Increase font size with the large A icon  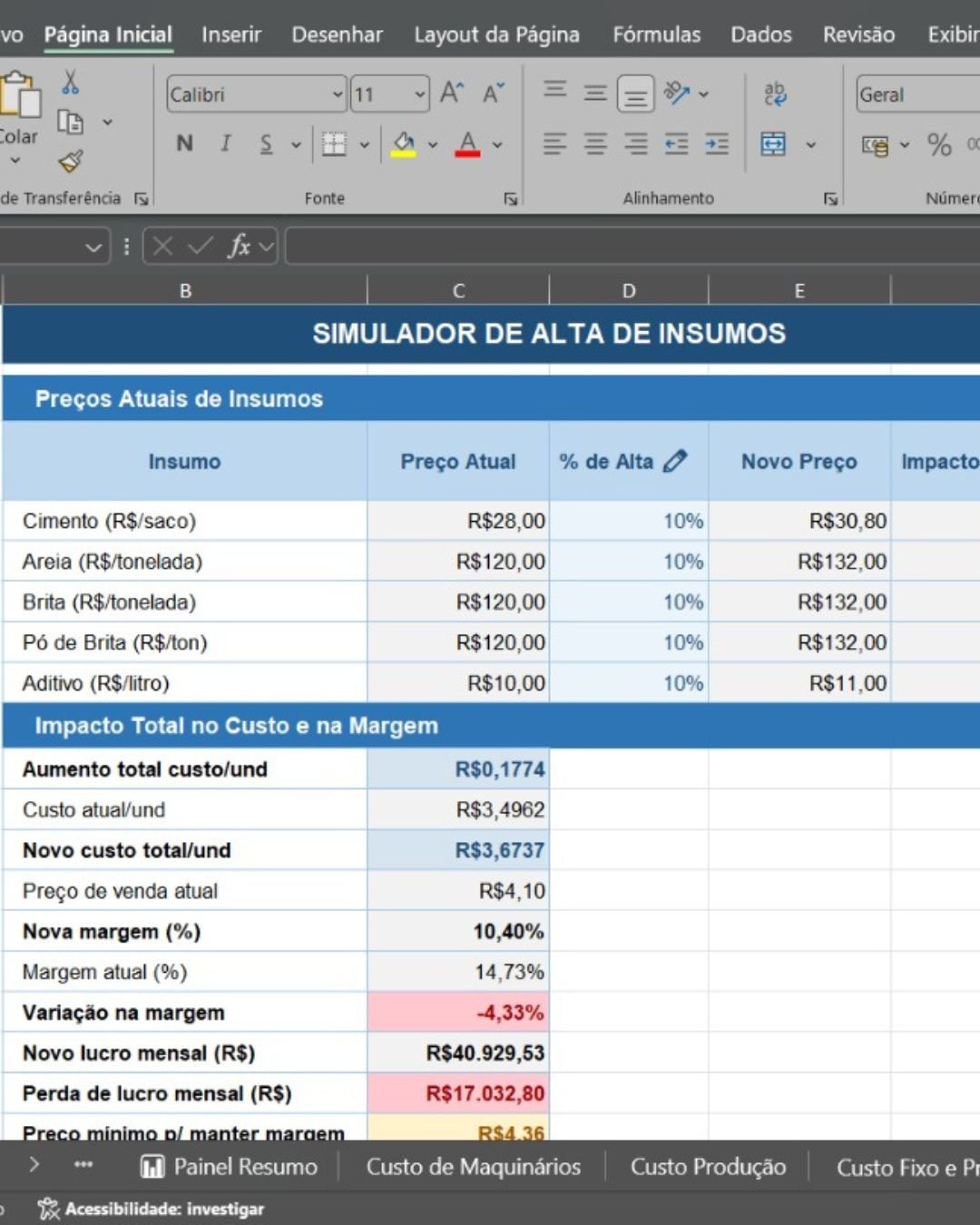click(x=452, y=93)
